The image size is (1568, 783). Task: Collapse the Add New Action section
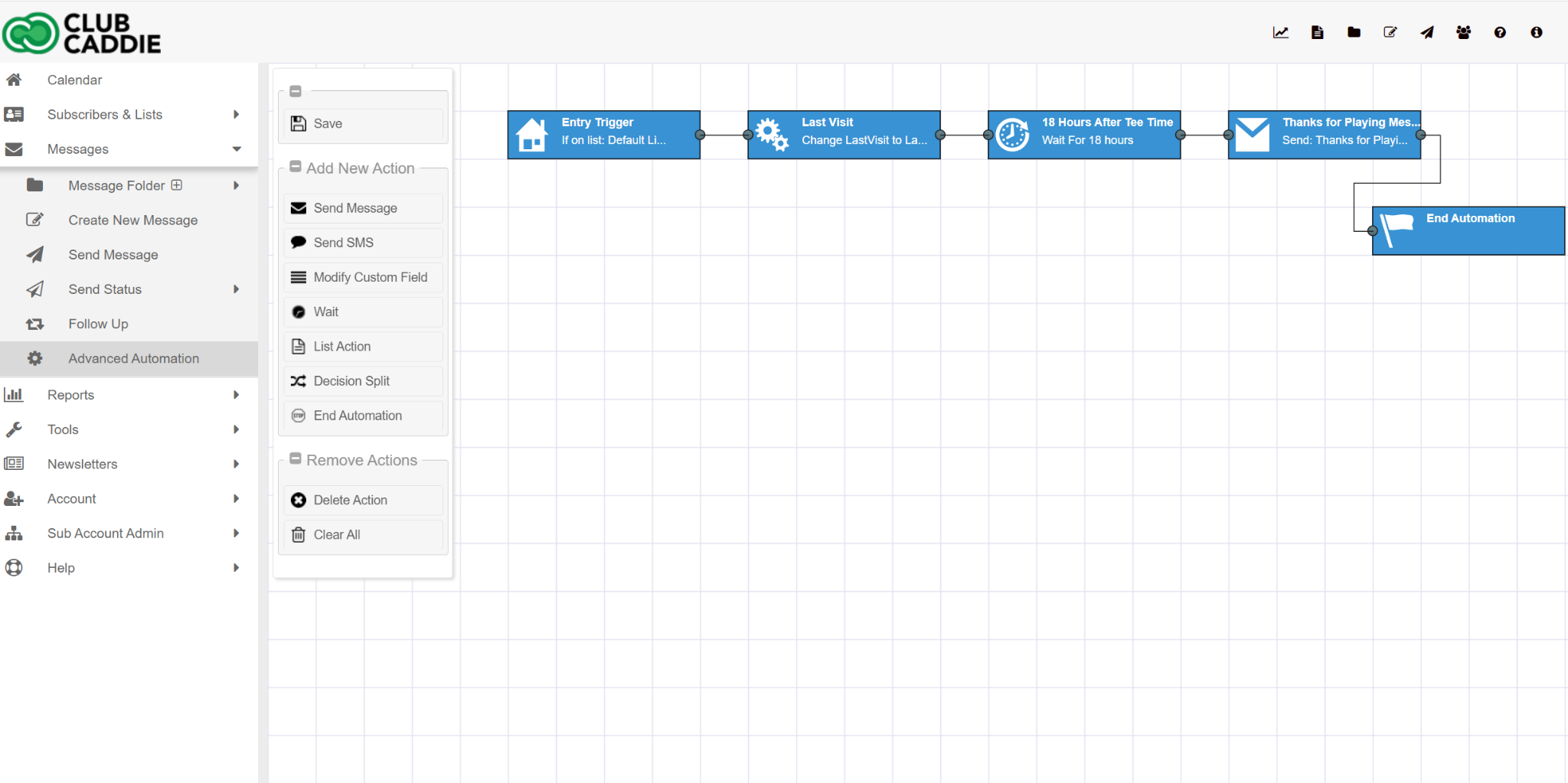coord(296,167)
